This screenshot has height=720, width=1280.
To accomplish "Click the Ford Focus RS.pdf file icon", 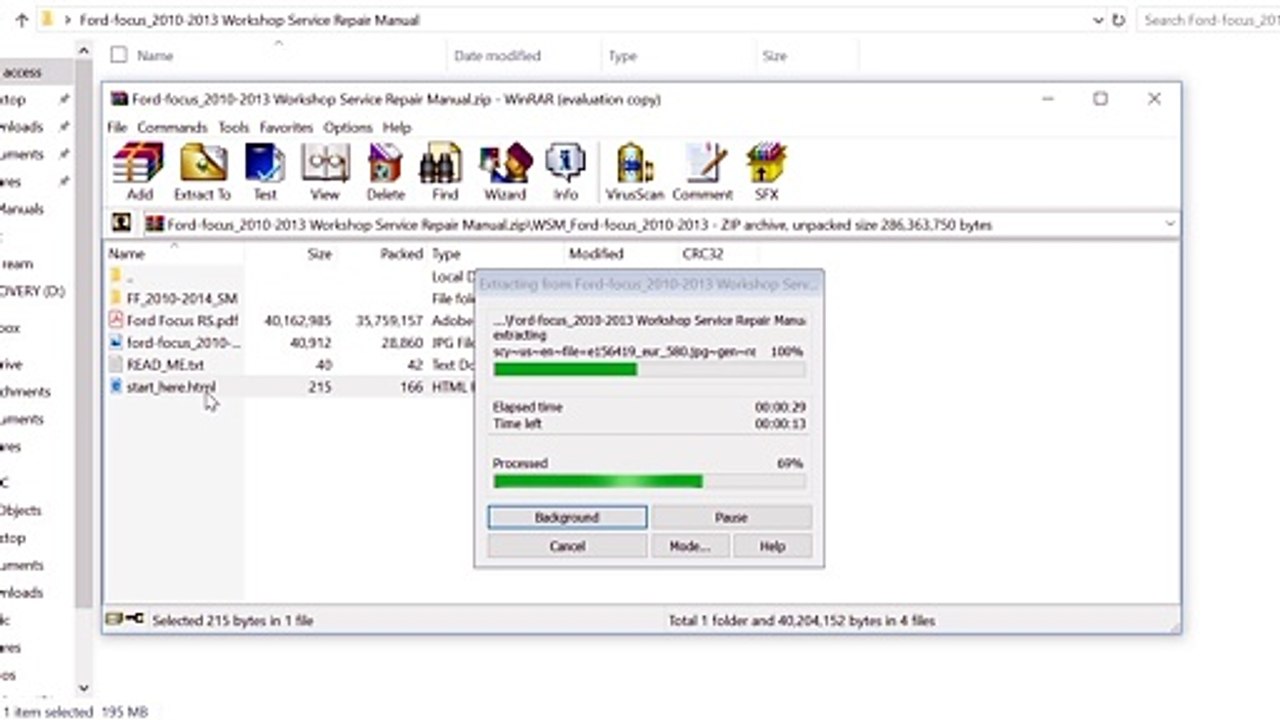I will (x=116, y=321).
